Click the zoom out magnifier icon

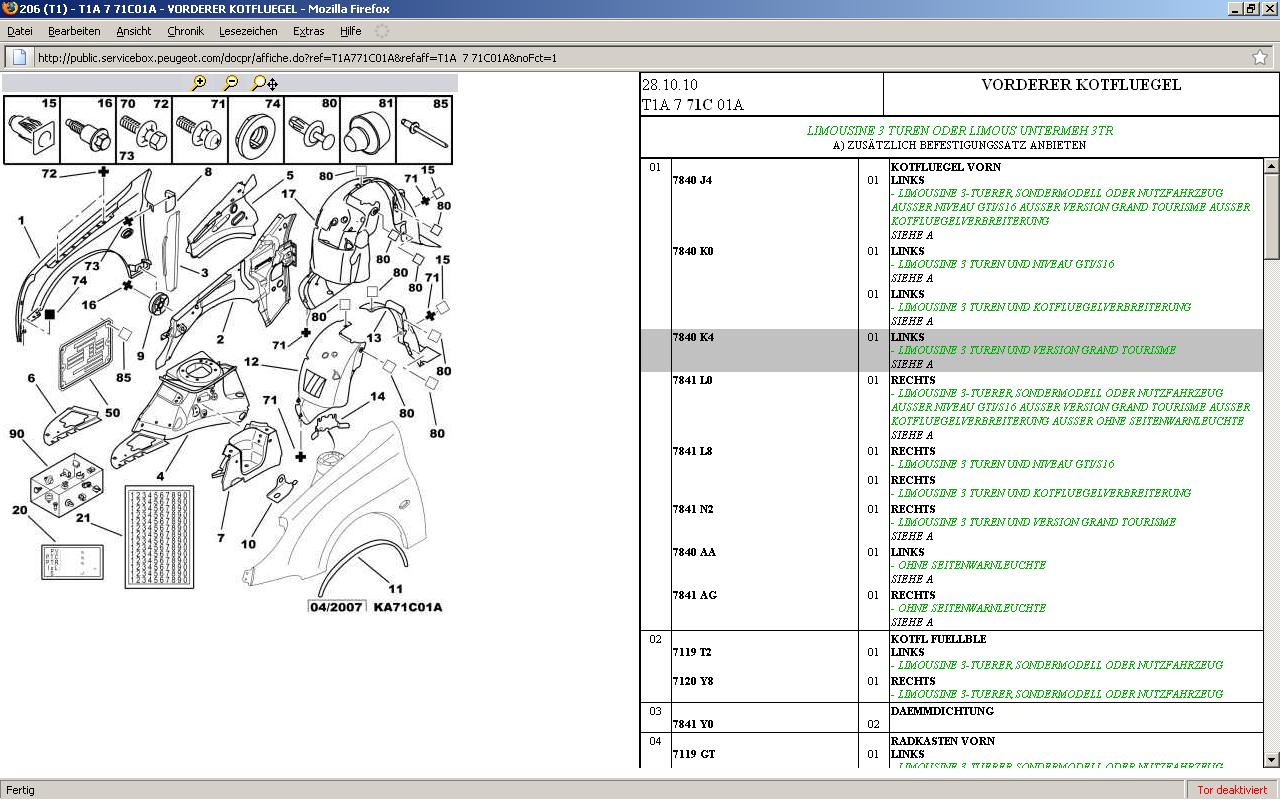(x=230, y=83)
